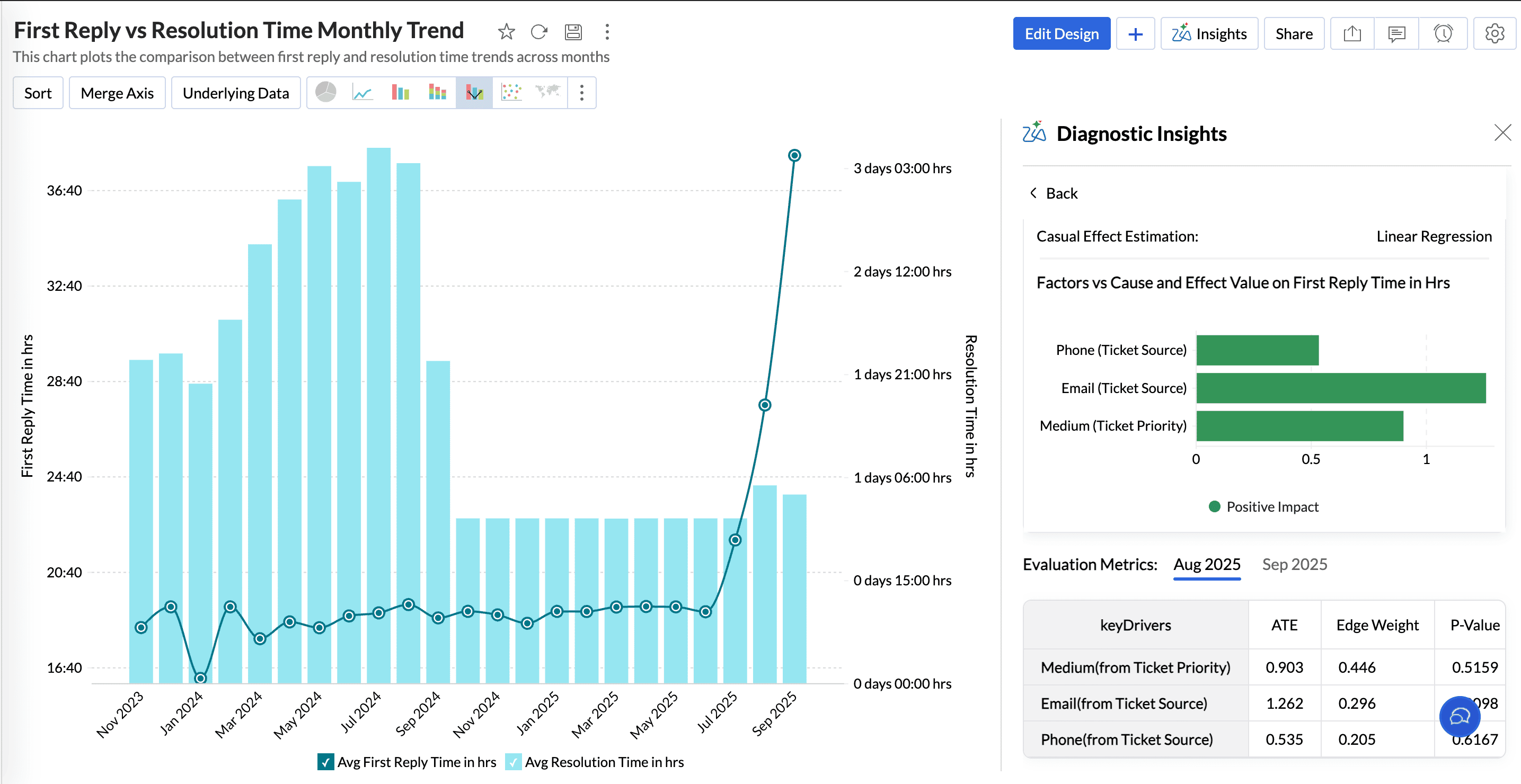Screen dimensions: 1521x784
Task: Select the line chart type icon
Action: click(x=362, y=93)
